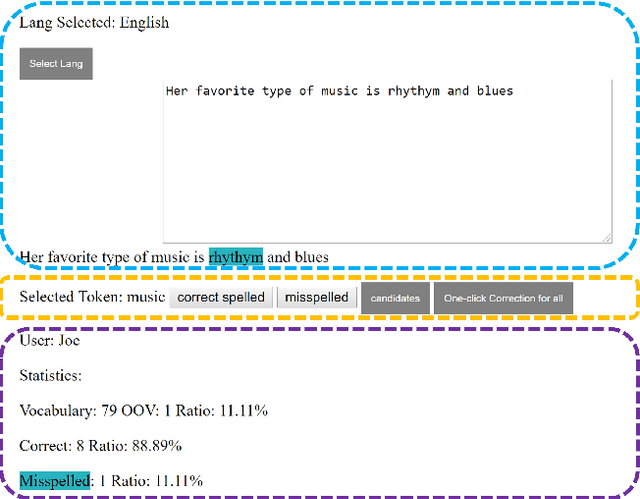Show candidates for the selected token
This screenshot has width=640, height=499.
(395, 298)
